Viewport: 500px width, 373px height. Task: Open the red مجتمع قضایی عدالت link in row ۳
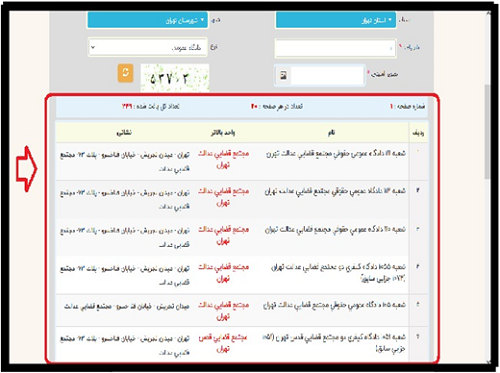pos(223,235)
